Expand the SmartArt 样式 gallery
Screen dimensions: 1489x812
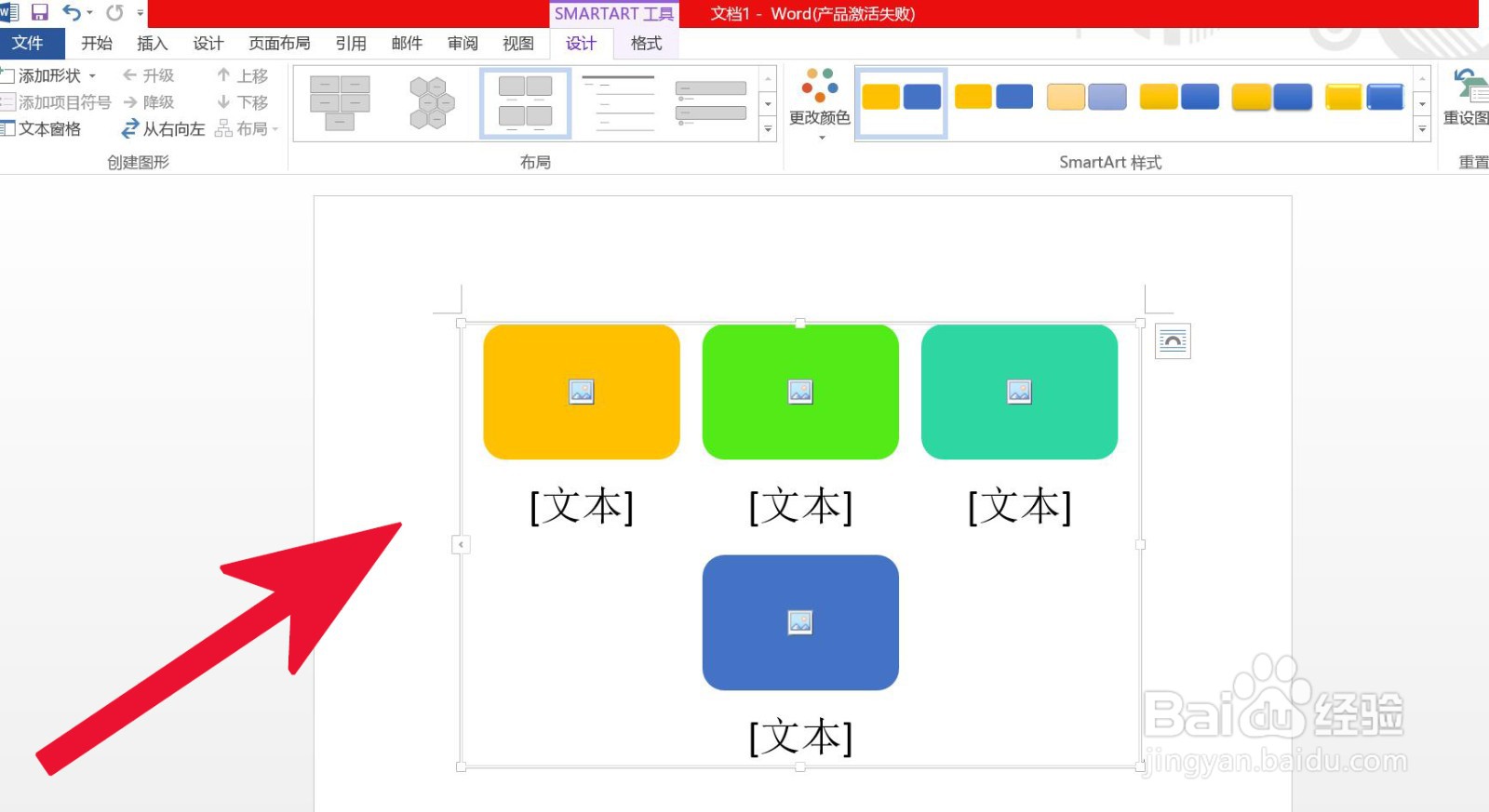click(x=1422, y=129)
